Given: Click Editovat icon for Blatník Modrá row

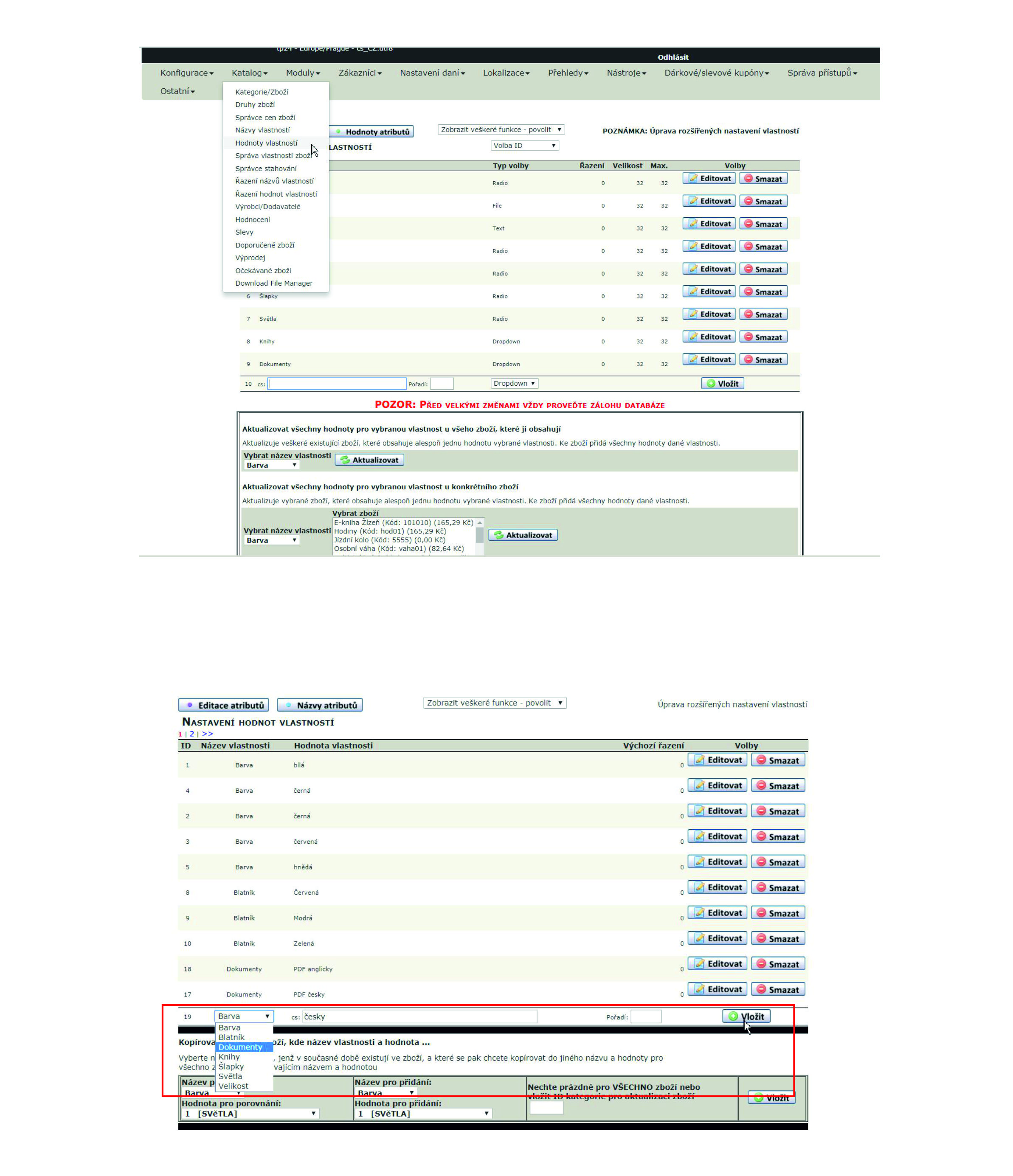Looking at the screenshot, I should pos(717,912).
